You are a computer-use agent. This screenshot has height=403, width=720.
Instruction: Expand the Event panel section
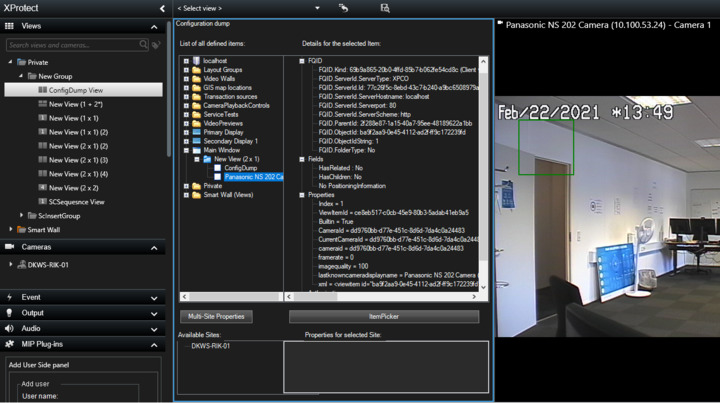[154, 298]
